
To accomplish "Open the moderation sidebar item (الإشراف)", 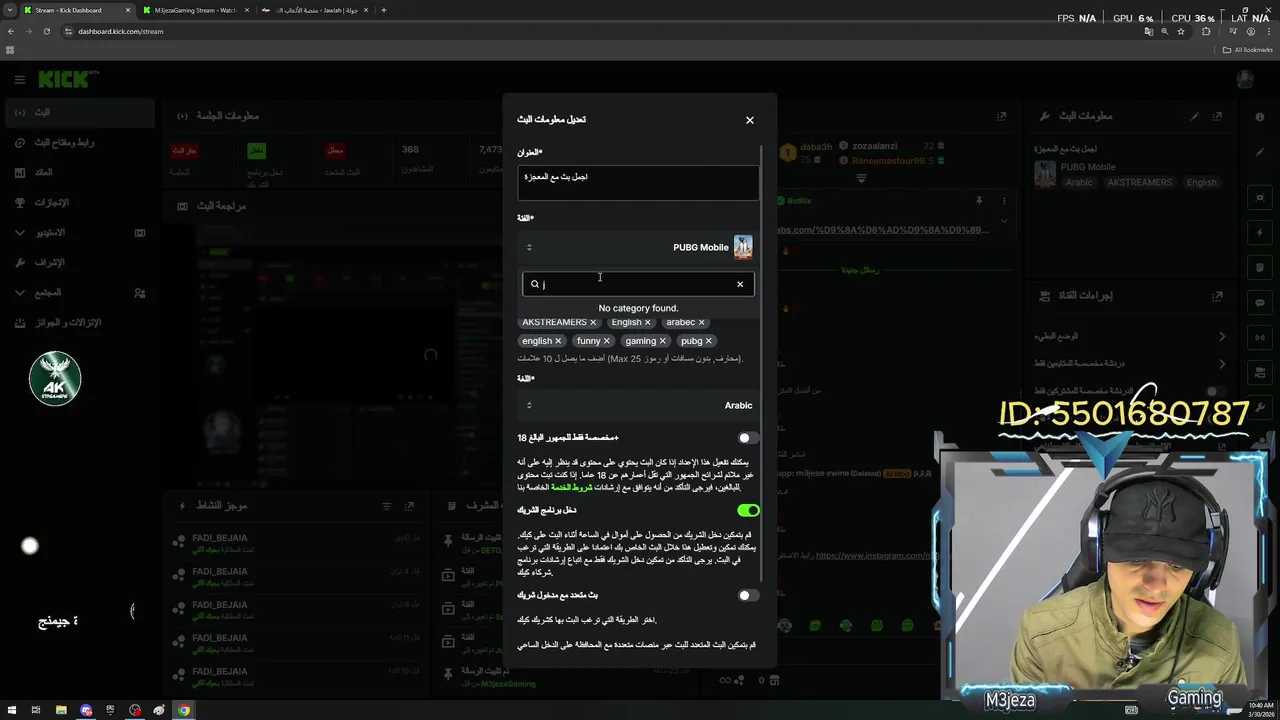I will pos(78,262).
